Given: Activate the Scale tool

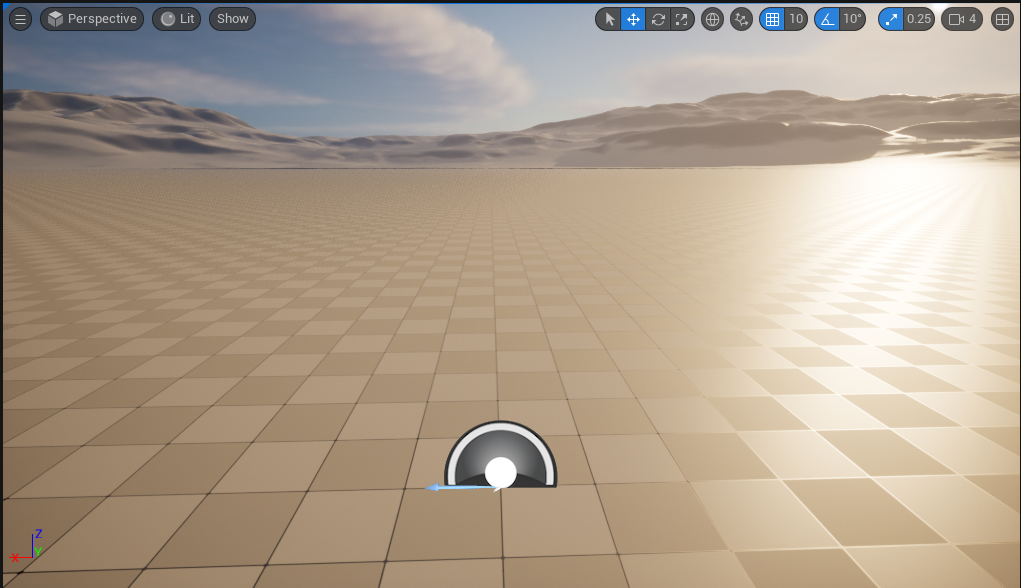Looking at the screenshot, I should (x=682, y=20).
